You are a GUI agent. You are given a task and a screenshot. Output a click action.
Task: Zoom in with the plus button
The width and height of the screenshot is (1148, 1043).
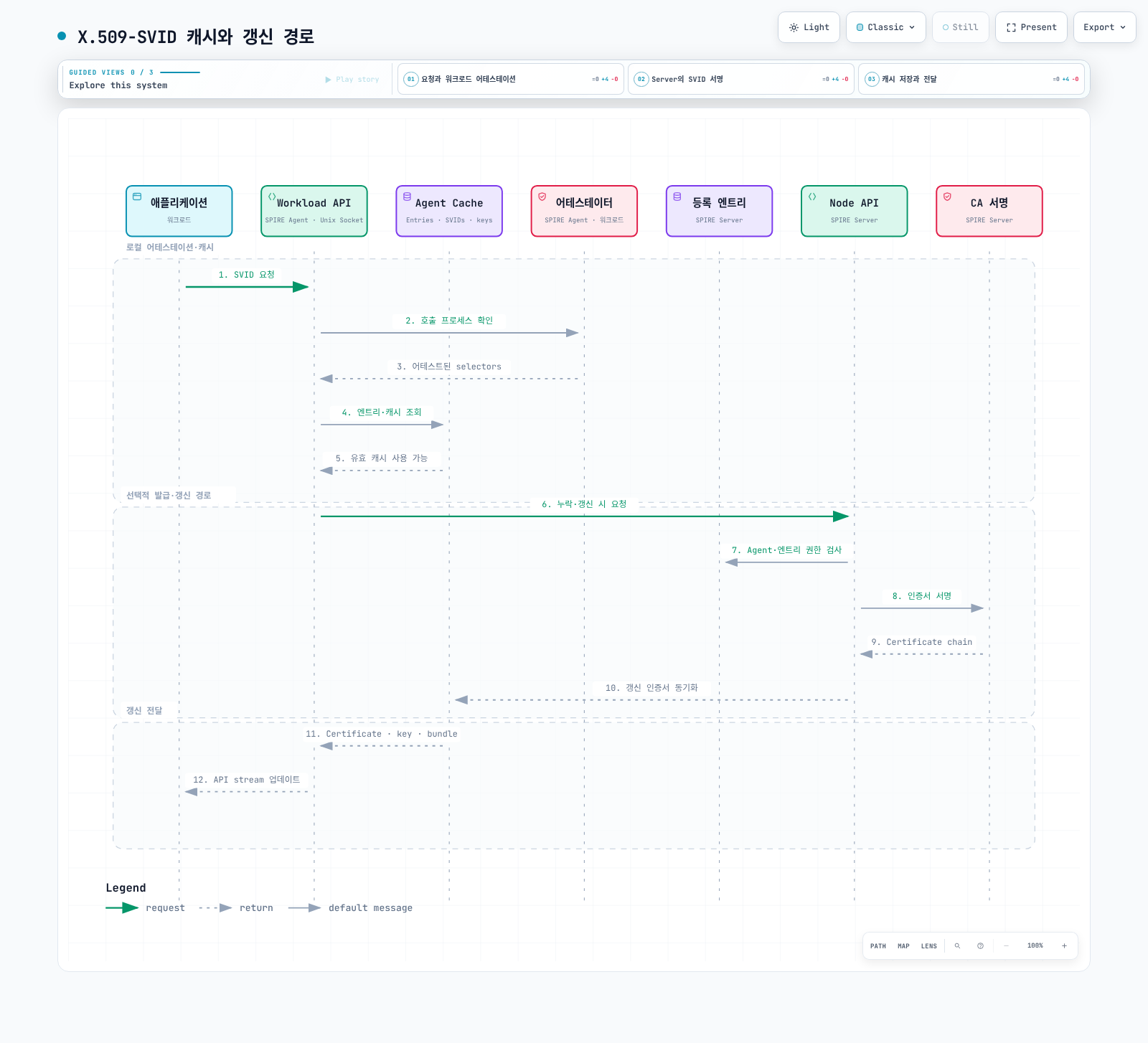tap(1064, 946)
